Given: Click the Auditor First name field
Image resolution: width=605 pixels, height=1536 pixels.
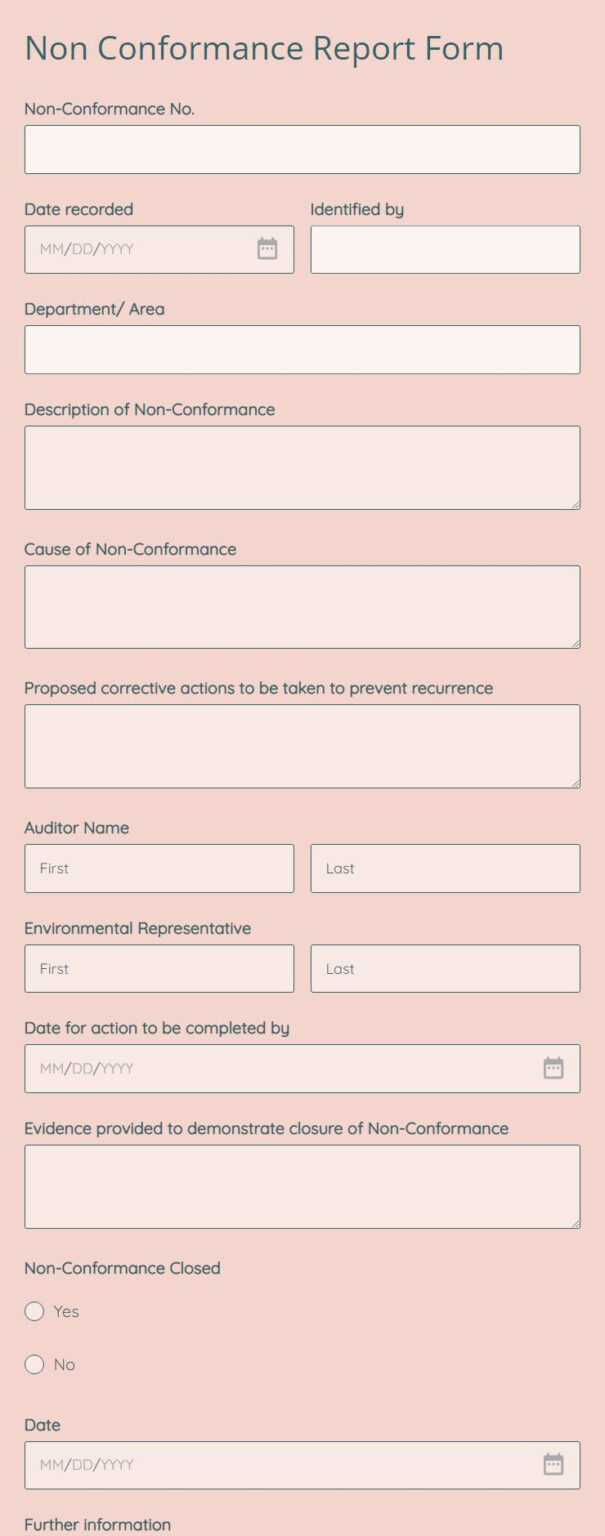Looking at the screenshot, I should click(x=158, y=868).
